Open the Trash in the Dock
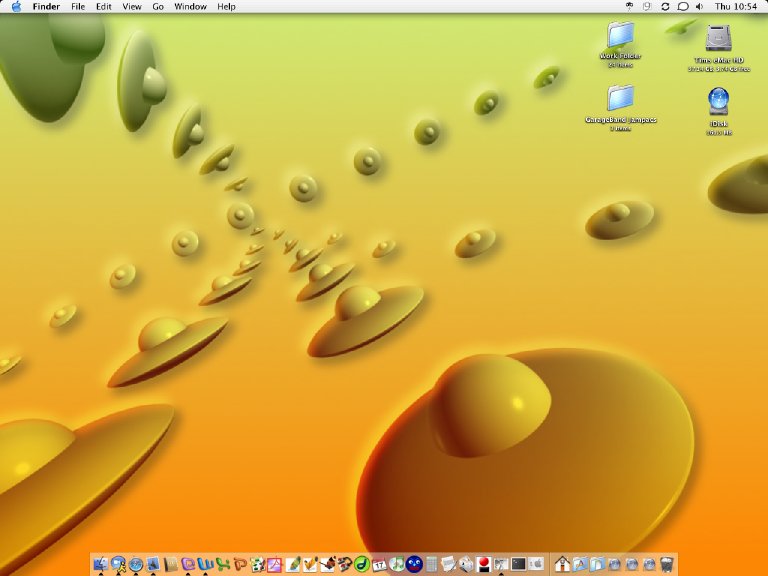 point(666,564)
